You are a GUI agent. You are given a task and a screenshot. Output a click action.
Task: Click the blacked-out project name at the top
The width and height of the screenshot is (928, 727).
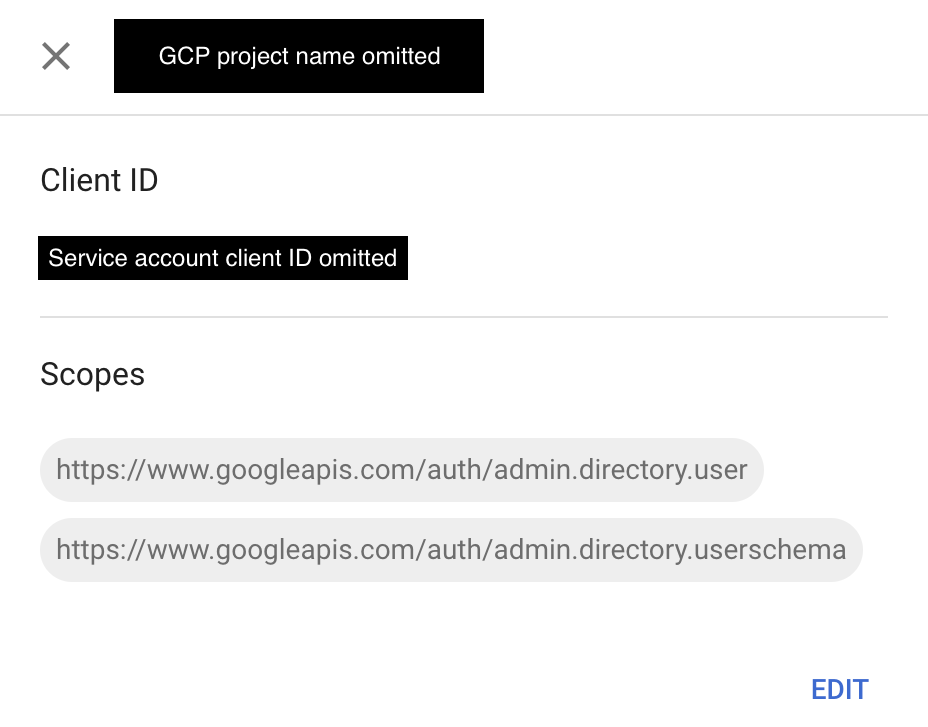point(298,56)
